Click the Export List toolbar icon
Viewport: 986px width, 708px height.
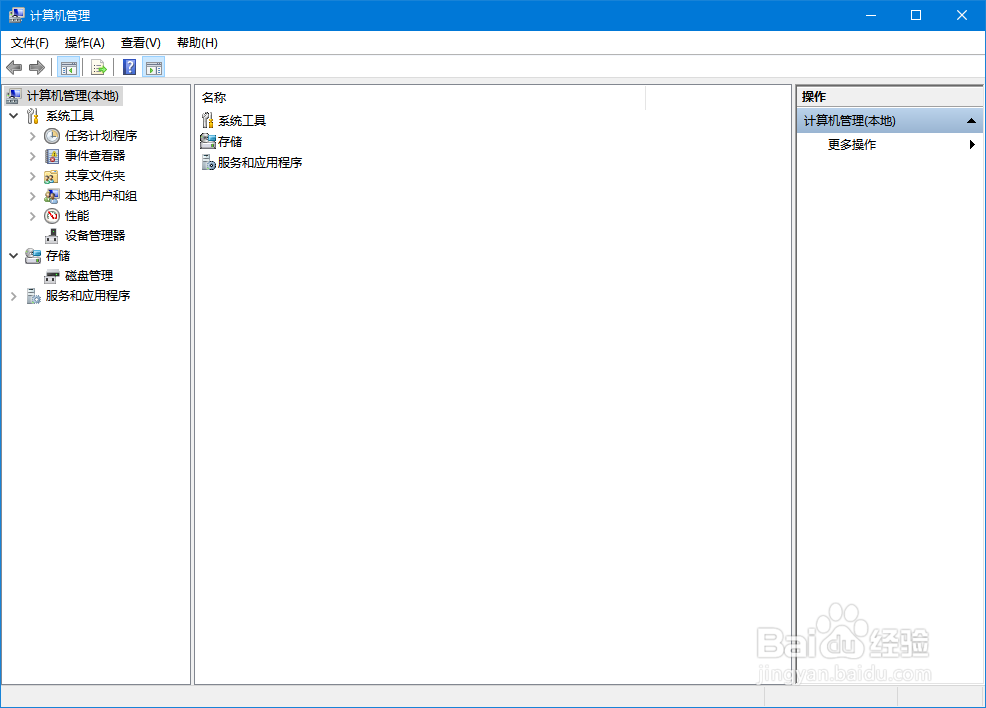[99, 67]
